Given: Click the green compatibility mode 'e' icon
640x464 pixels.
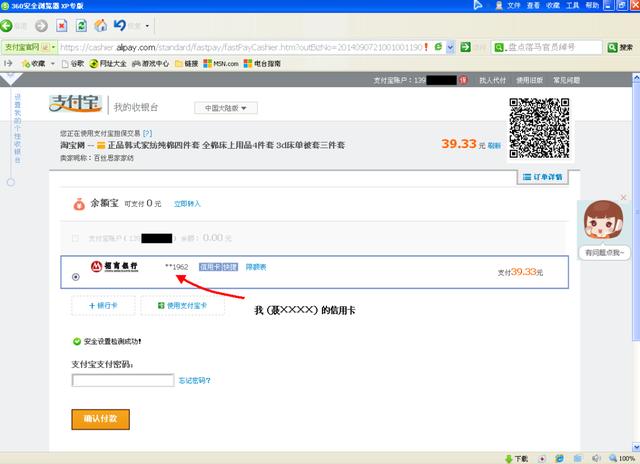Looking at the screenshot, I should coord(438,47).
